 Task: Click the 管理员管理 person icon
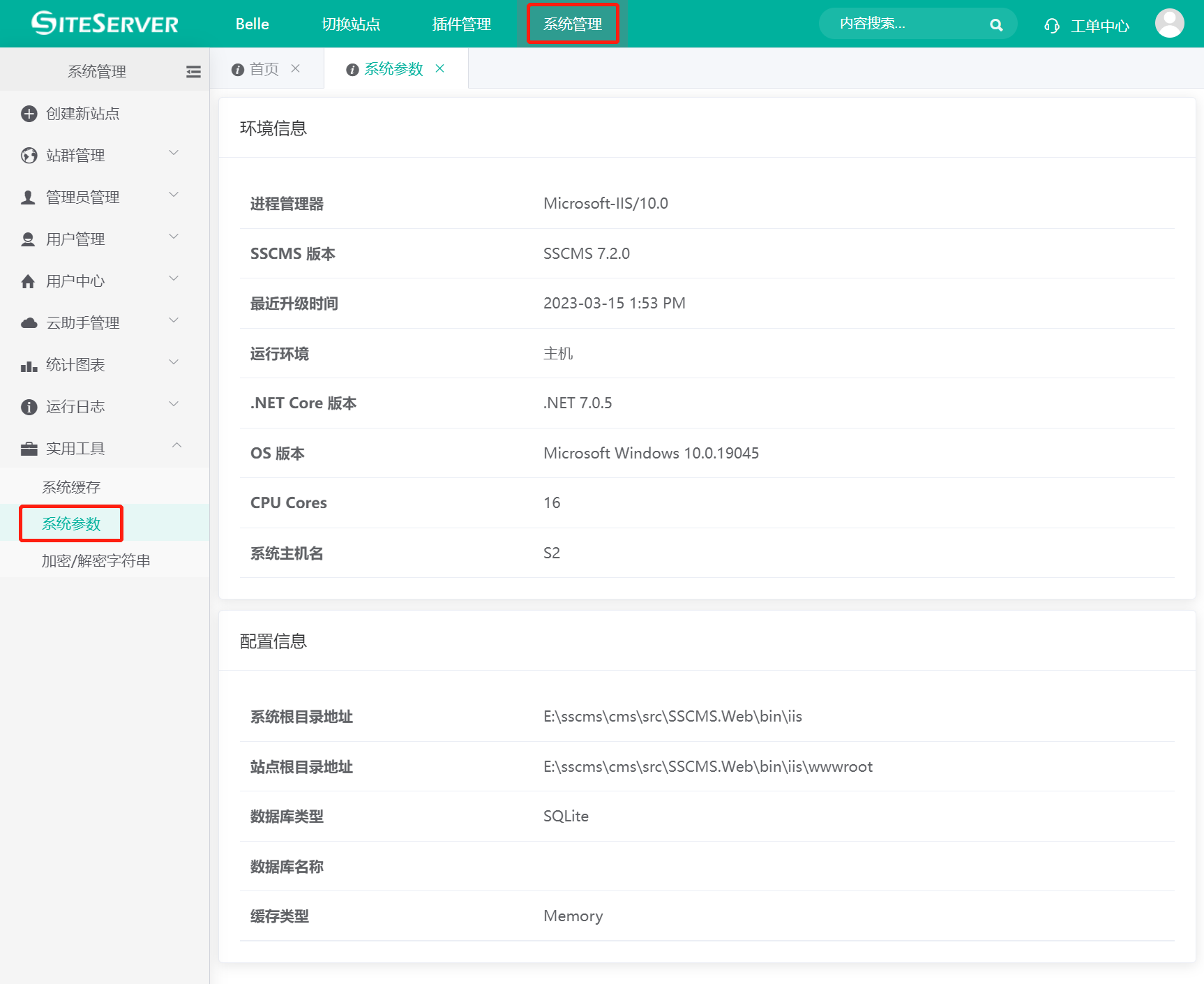coord(29,197)
